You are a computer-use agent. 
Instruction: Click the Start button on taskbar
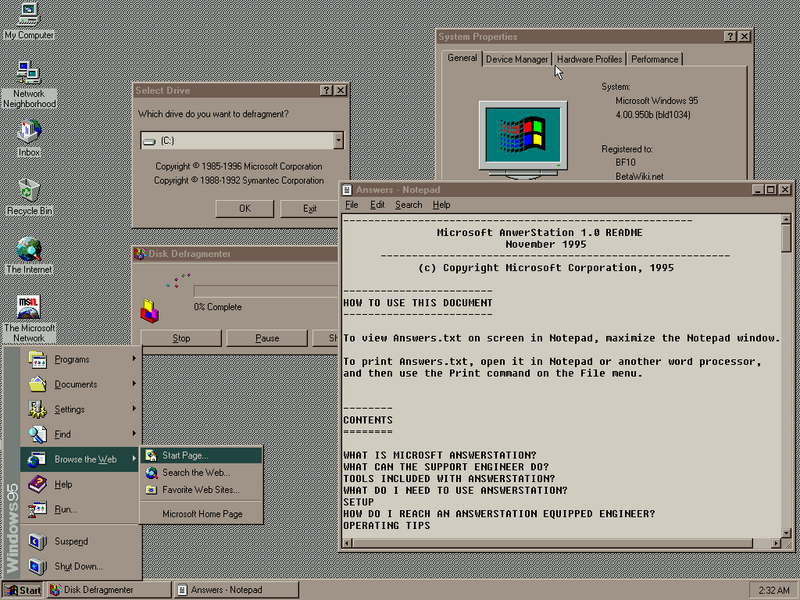pos(23,590)
